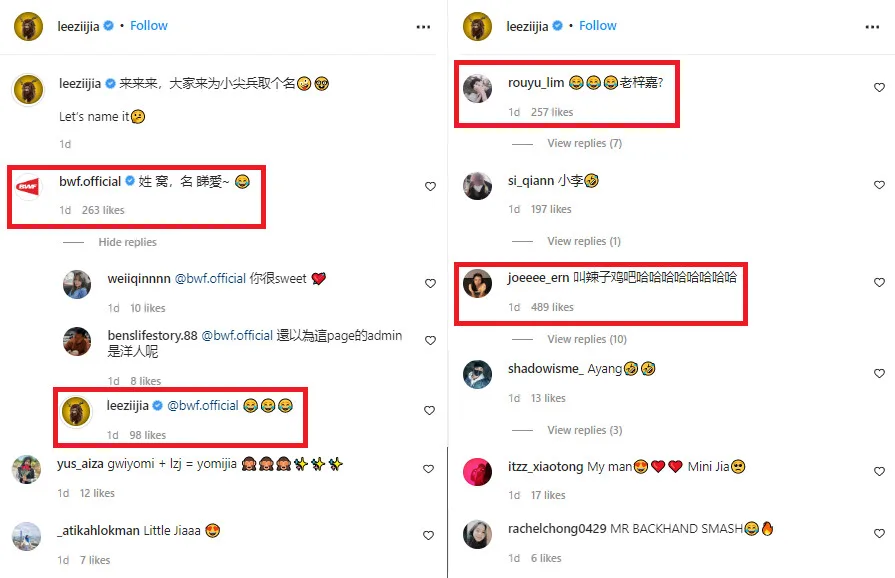Follow leeziijia in right panel header
Viewport: 895px width, 578px height.
[598, 26]
